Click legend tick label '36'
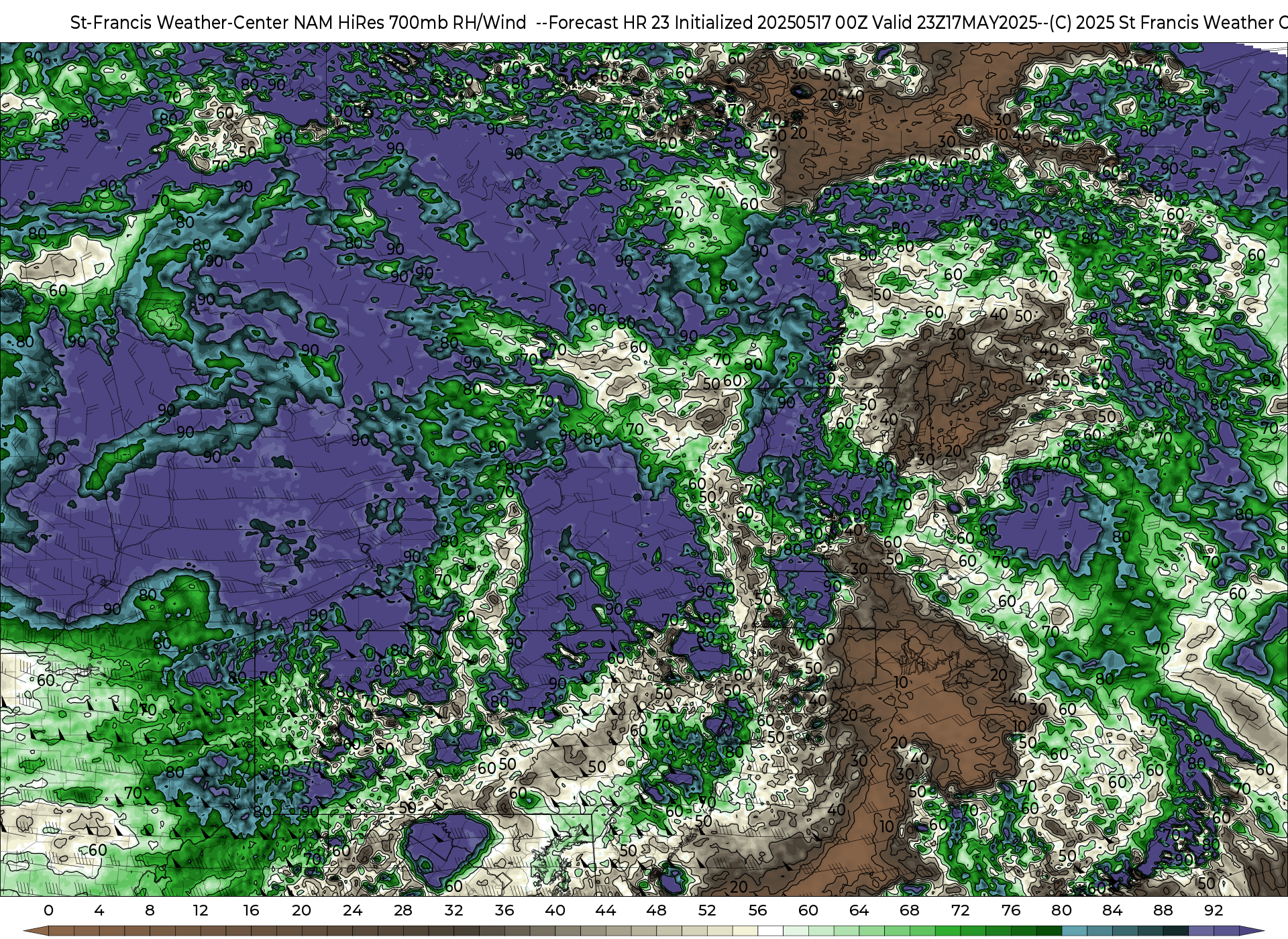Image resolution: width=1288 pixels, height=939 pixels. point(504,911)
